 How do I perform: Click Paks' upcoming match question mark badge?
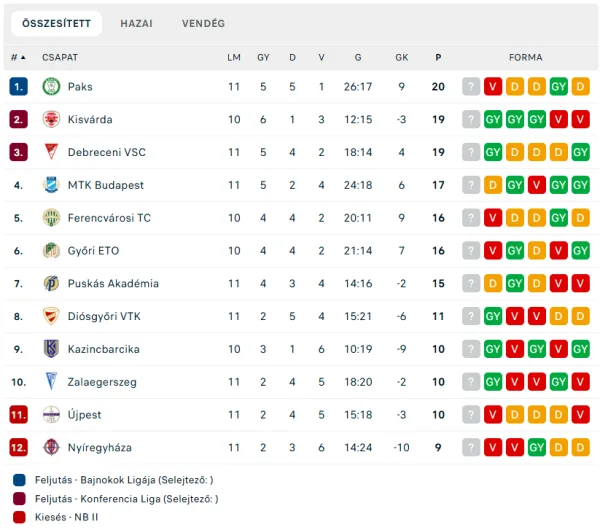tap(471, 87)
